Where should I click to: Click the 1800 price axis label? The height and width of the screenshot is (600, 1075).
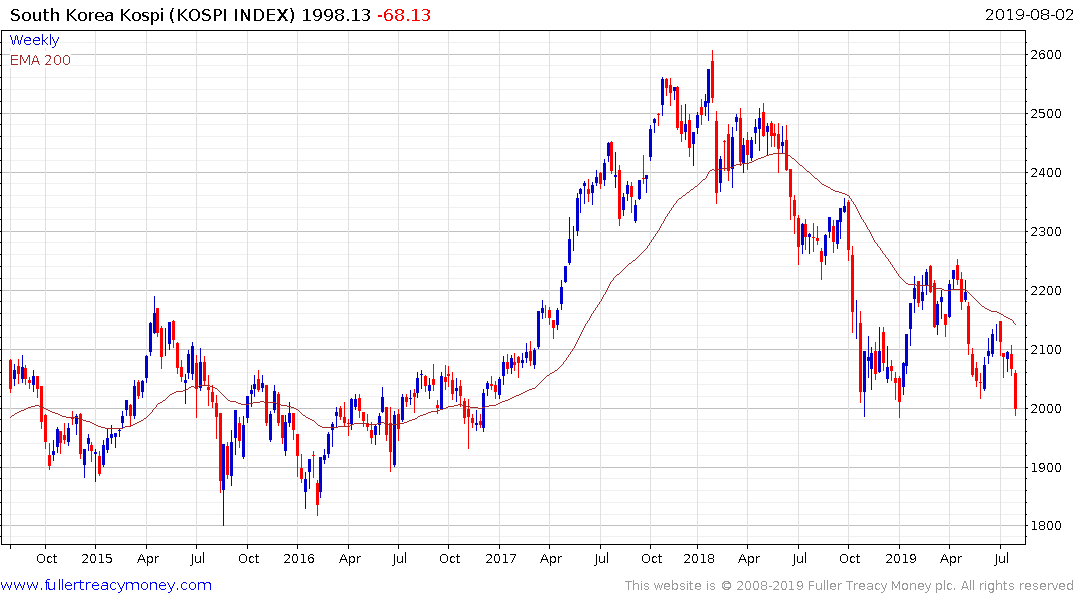tap(1046, 526)
